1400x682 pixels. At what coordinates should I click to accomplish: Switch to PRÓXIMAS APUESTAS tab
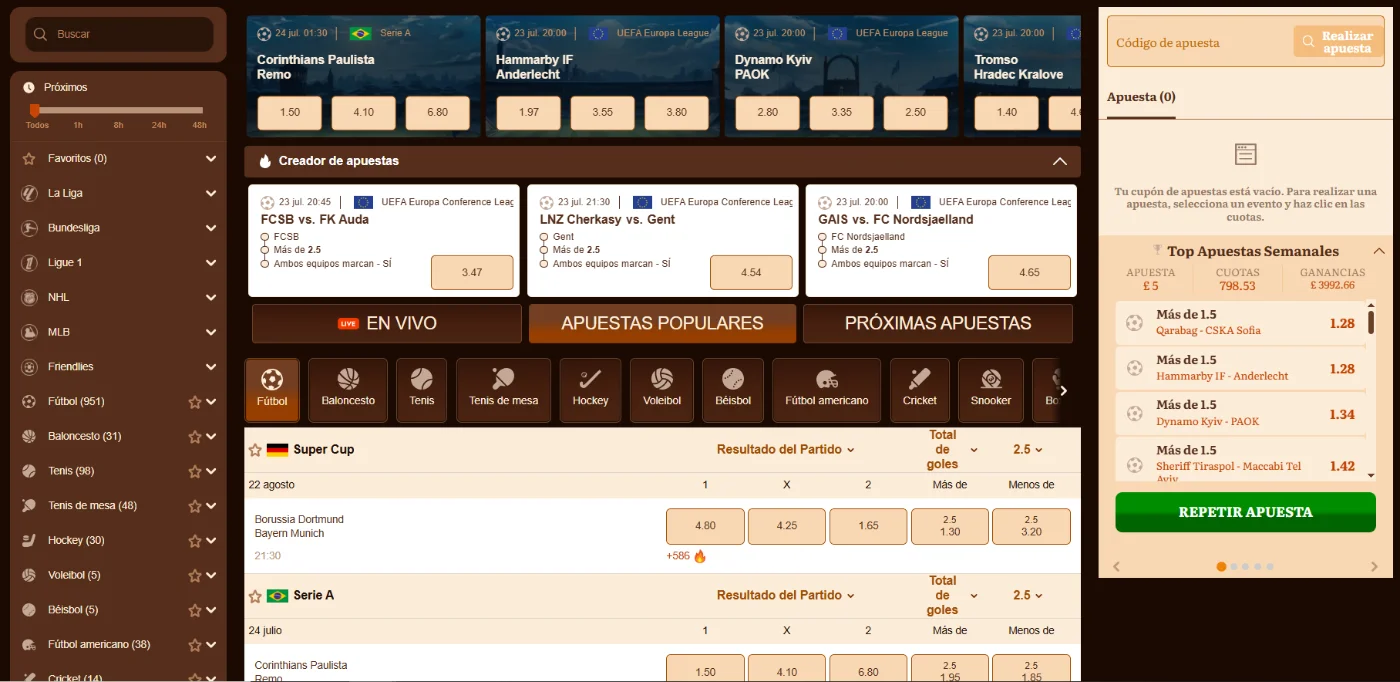[938, 323]
